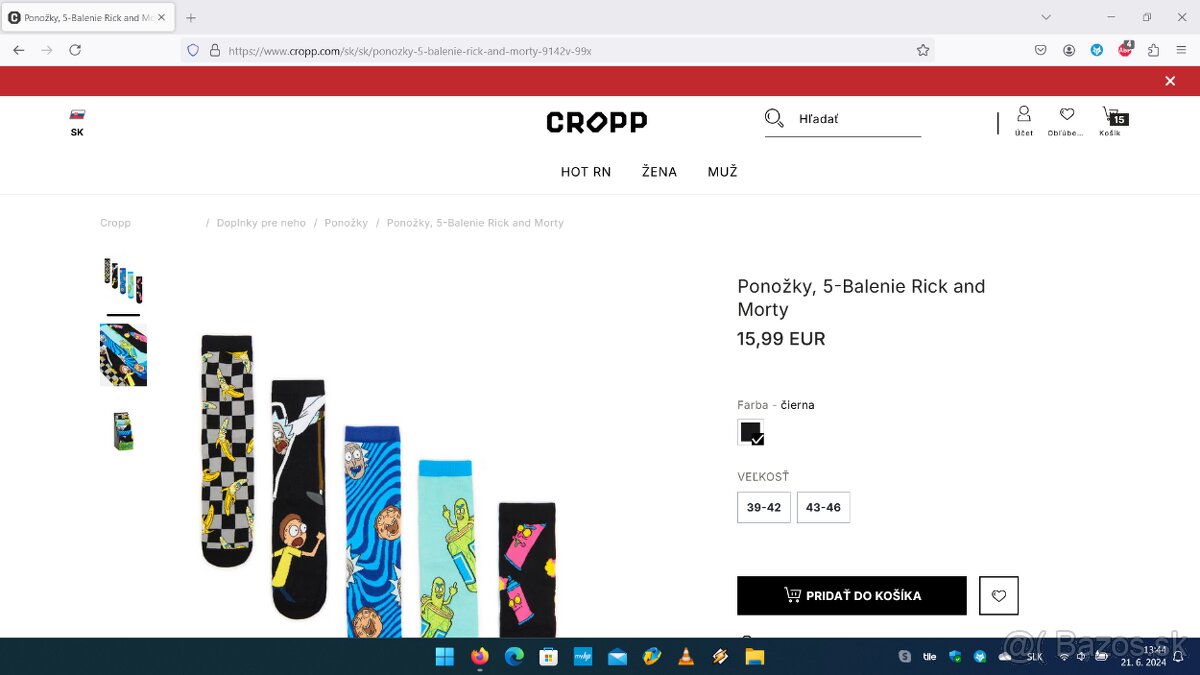Open the SK country selector
Image resolution: width=1200 pixels, height=675 pixels.
point(77,123)
